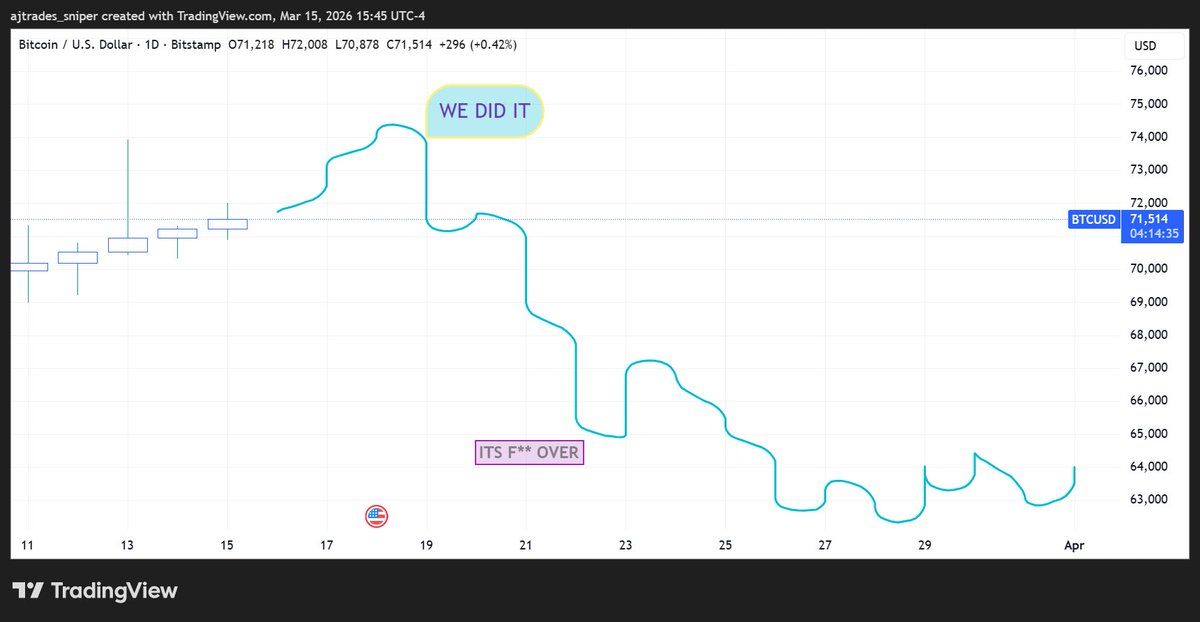This screenshot has width=1200, height=622.
Task: Click the 67,000 price axis label
Action: (x=1147, y=368)
